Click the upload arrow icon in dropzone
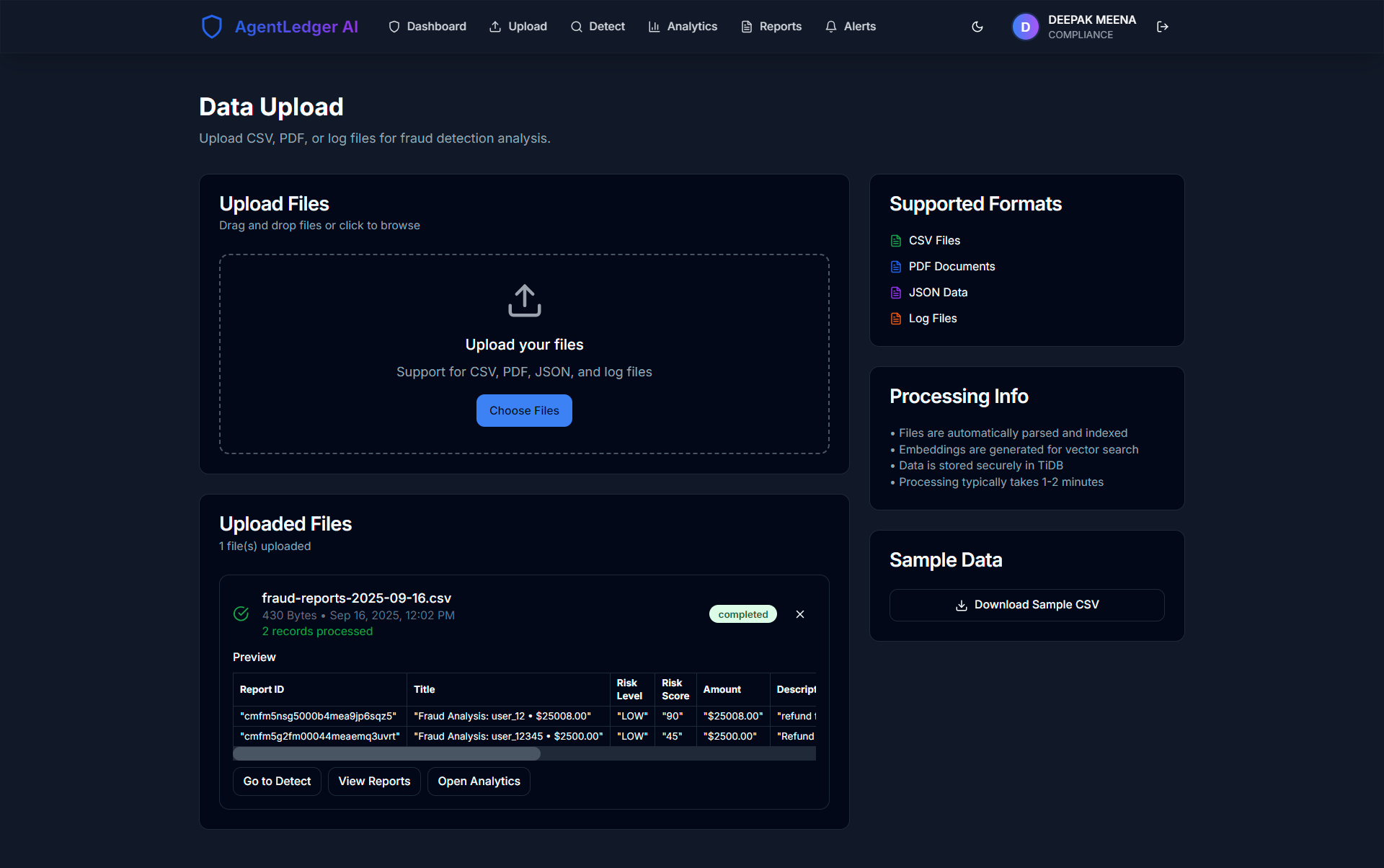This screenshot has width=1384, height=868. pyautogui.click(x=524, y=301)
